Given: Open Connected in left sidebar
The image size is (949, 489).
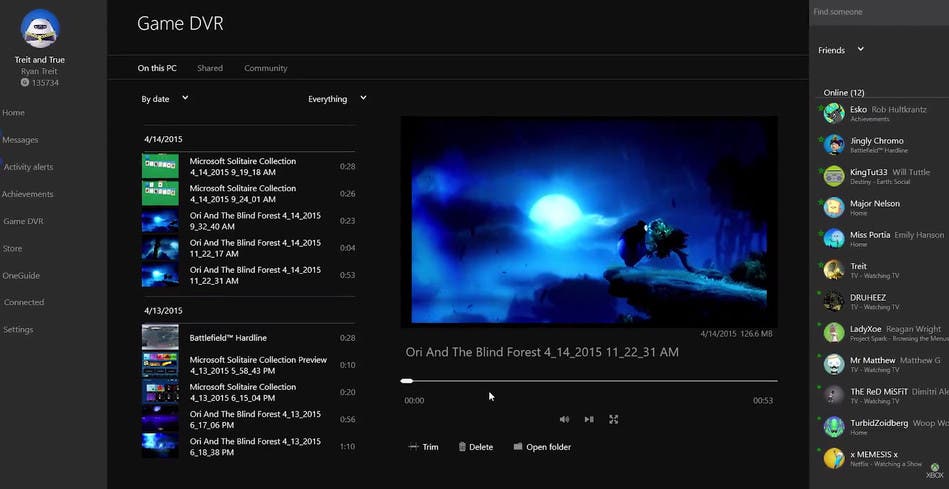Looking at the screenshot, I should [24, 302].
